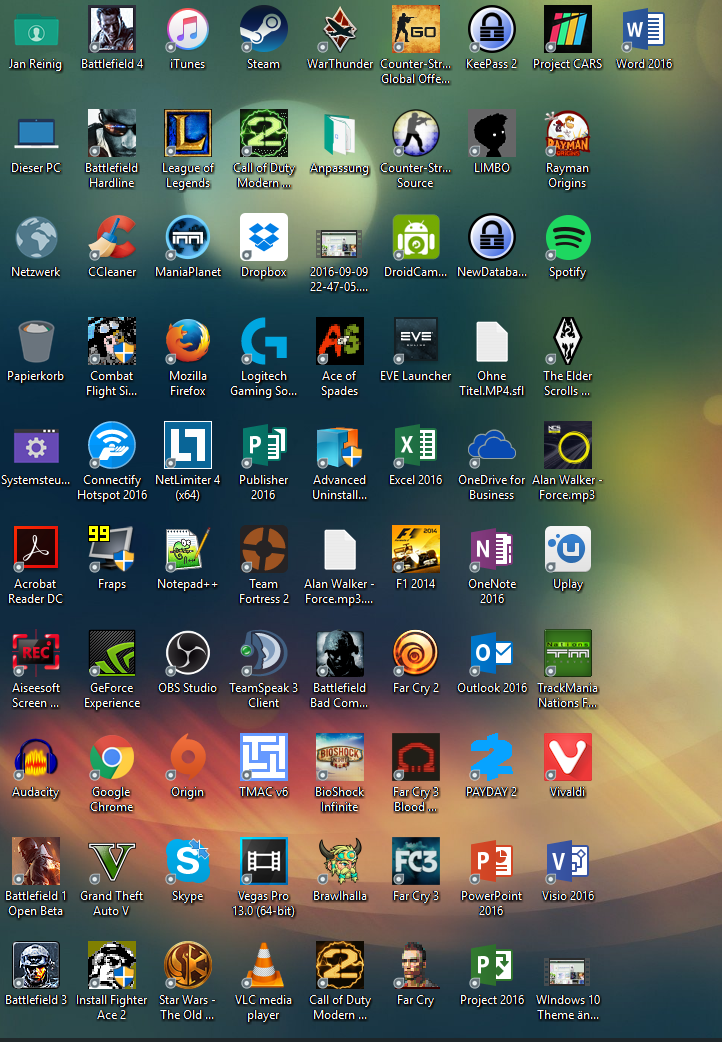Image resolution: width=722 pixels, height=1042 pixels.
Task: Select NetLimiter 4 (x64) icon
Action: tap(188, 445)
